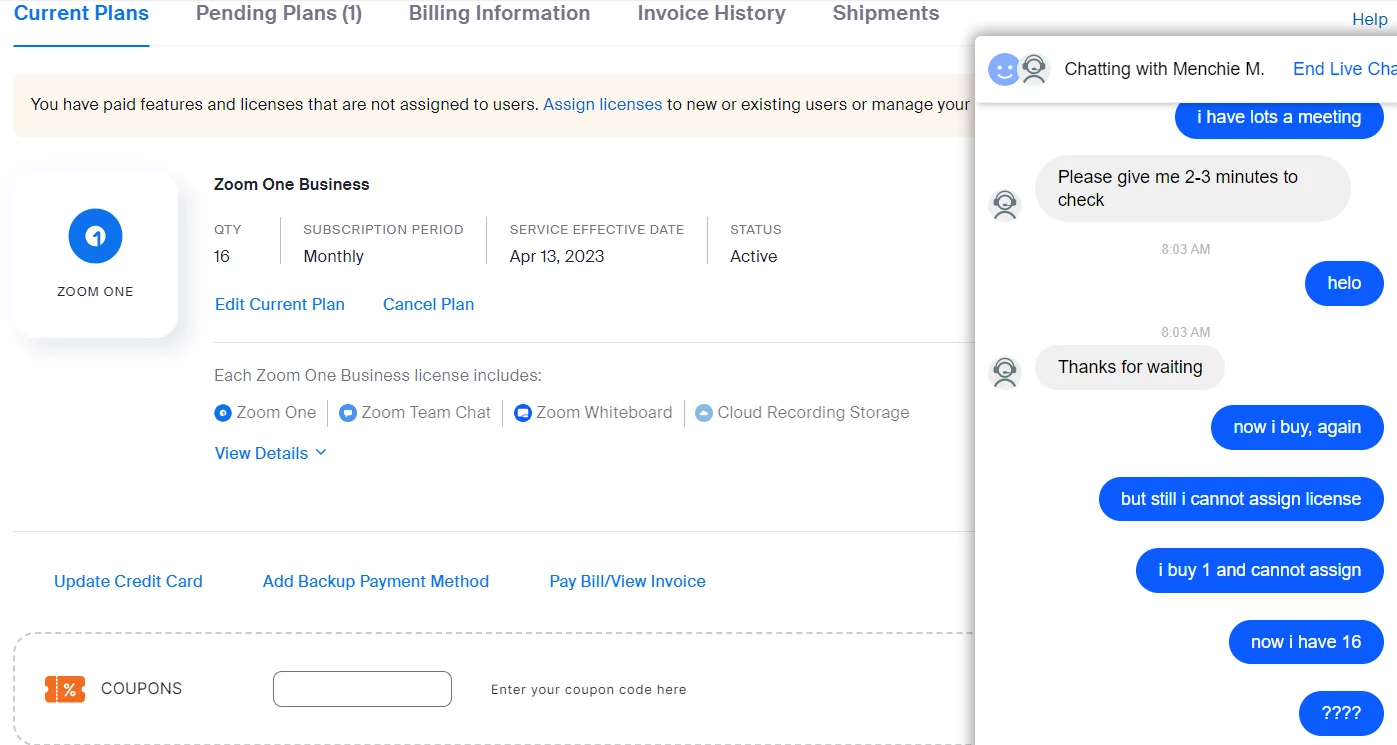Click 'Enter your coupon code here' hint
This screenshot has width=1397, height=745.
(x=589, y=690)
